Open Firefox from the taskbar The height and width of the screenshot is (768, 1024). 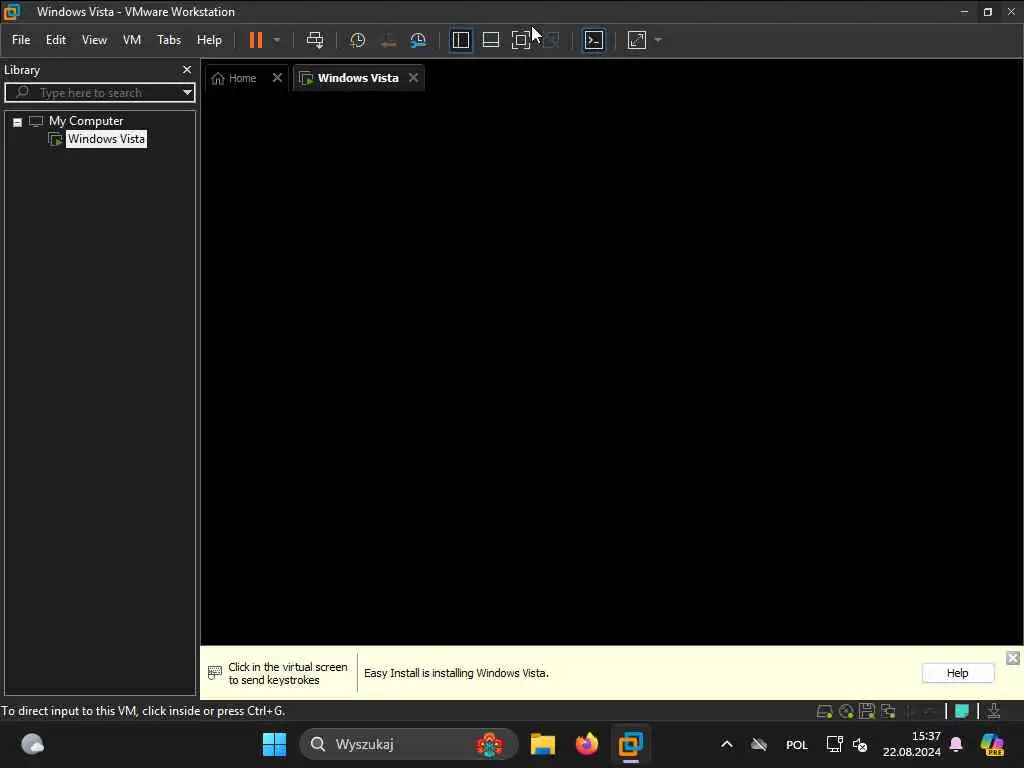pyautogui.click(x=586, y=744)
